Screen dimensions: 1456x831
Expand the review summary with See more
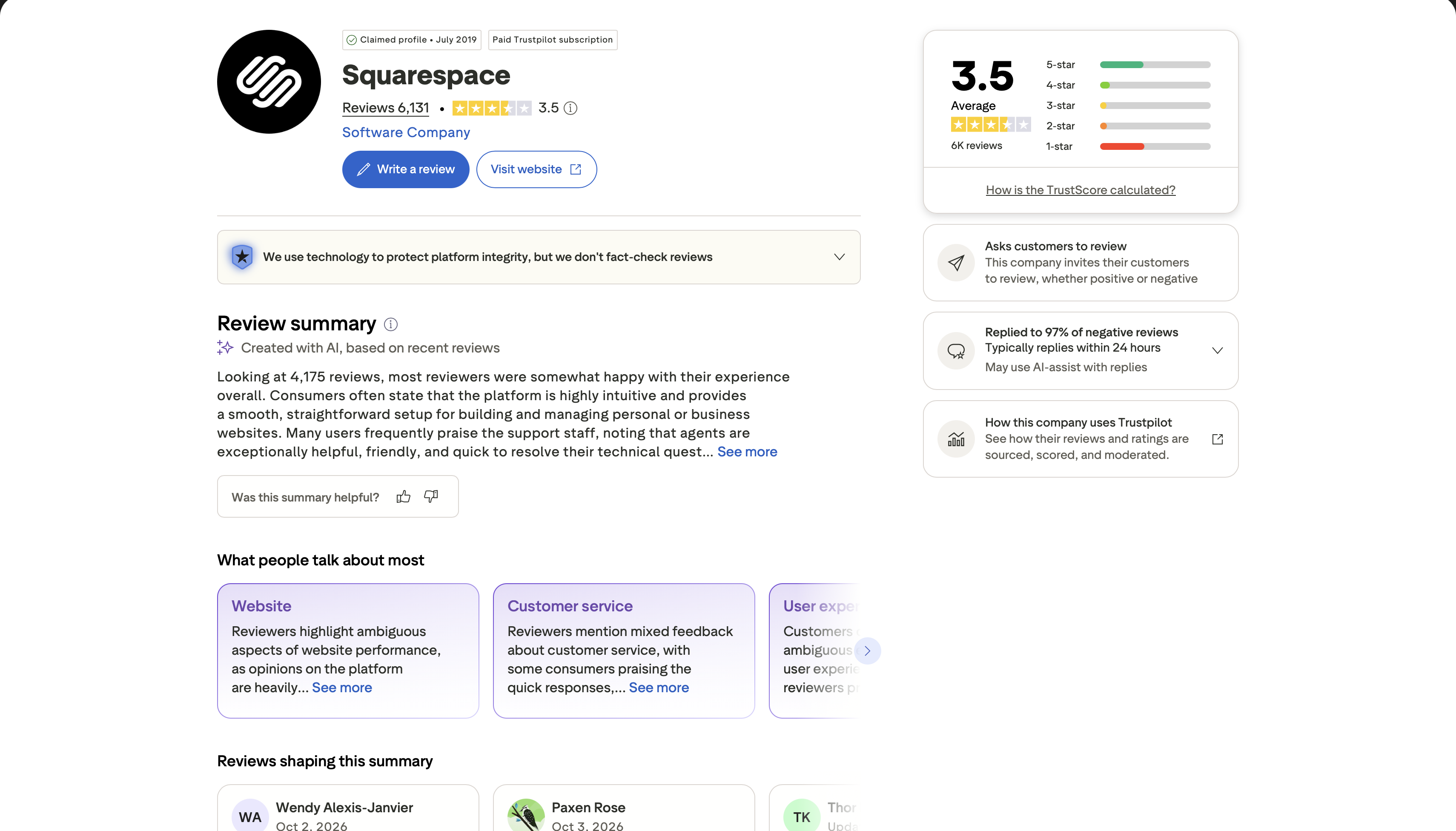click(747, 451)
